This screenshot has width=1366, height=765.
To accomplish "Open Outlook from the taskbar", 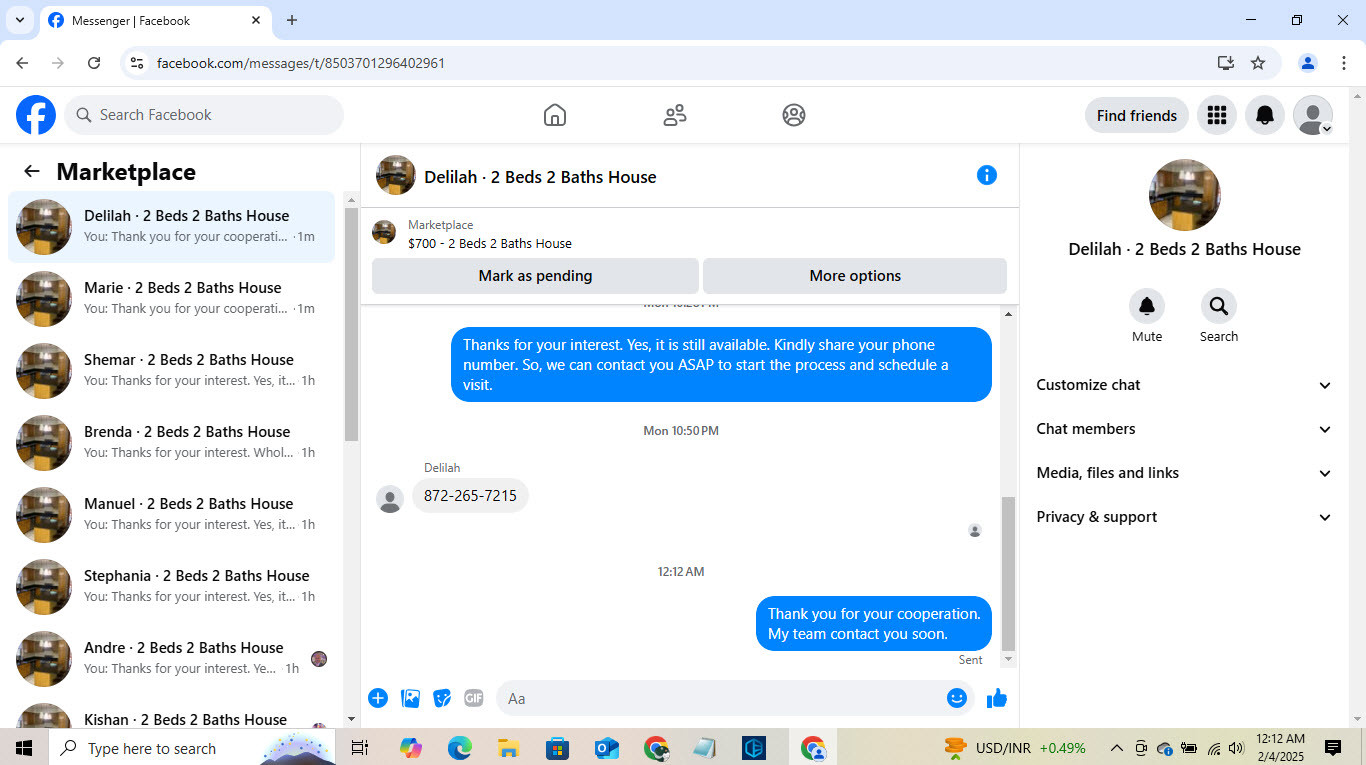I will click(606, 748).
